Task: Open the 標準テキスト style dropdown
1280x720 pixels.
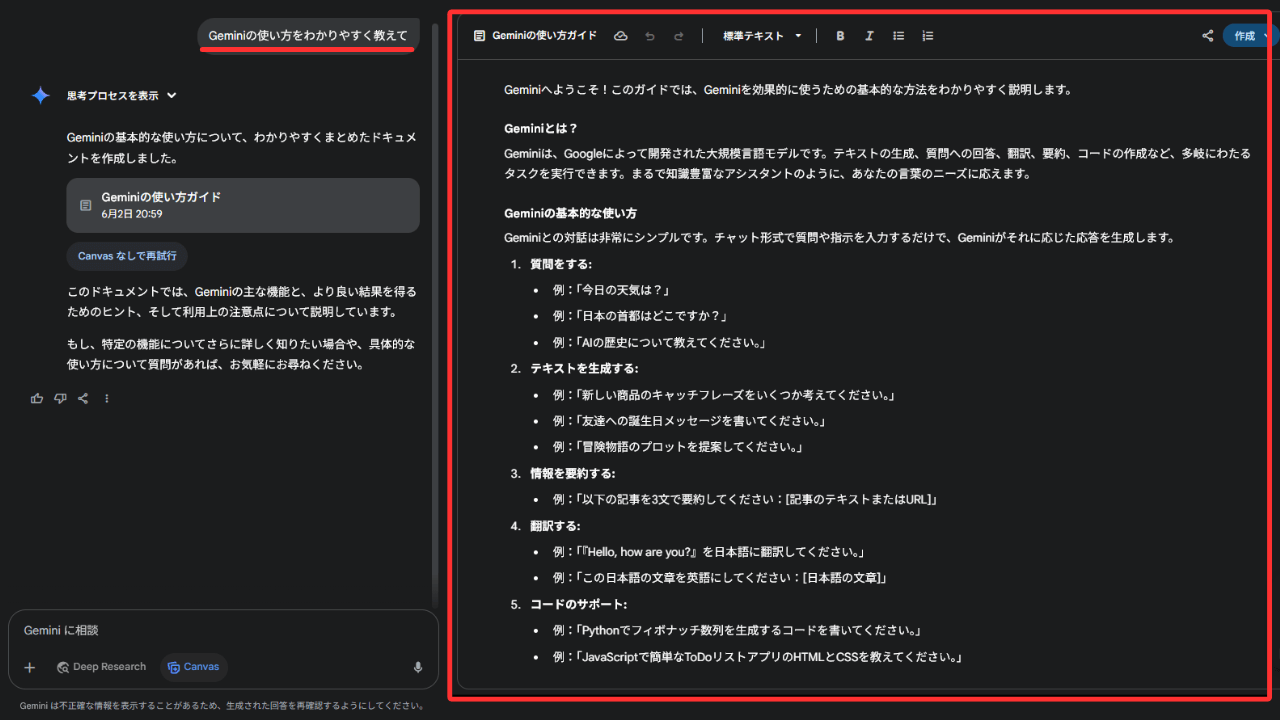Action: pos(763,36)
